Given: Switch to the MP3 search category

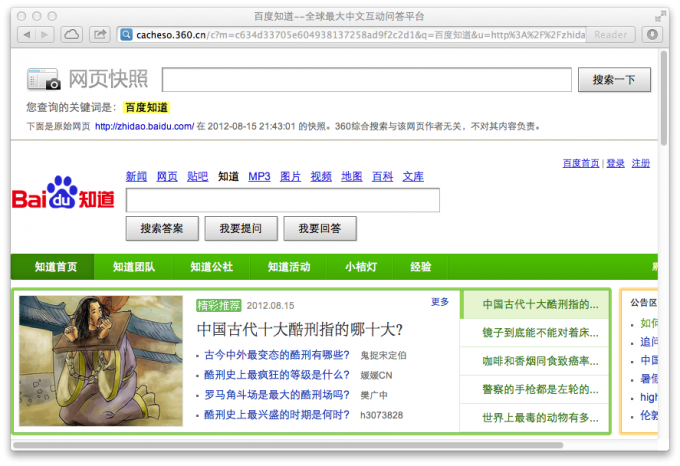Looking at the screenshot, I should tap(259, 176).
